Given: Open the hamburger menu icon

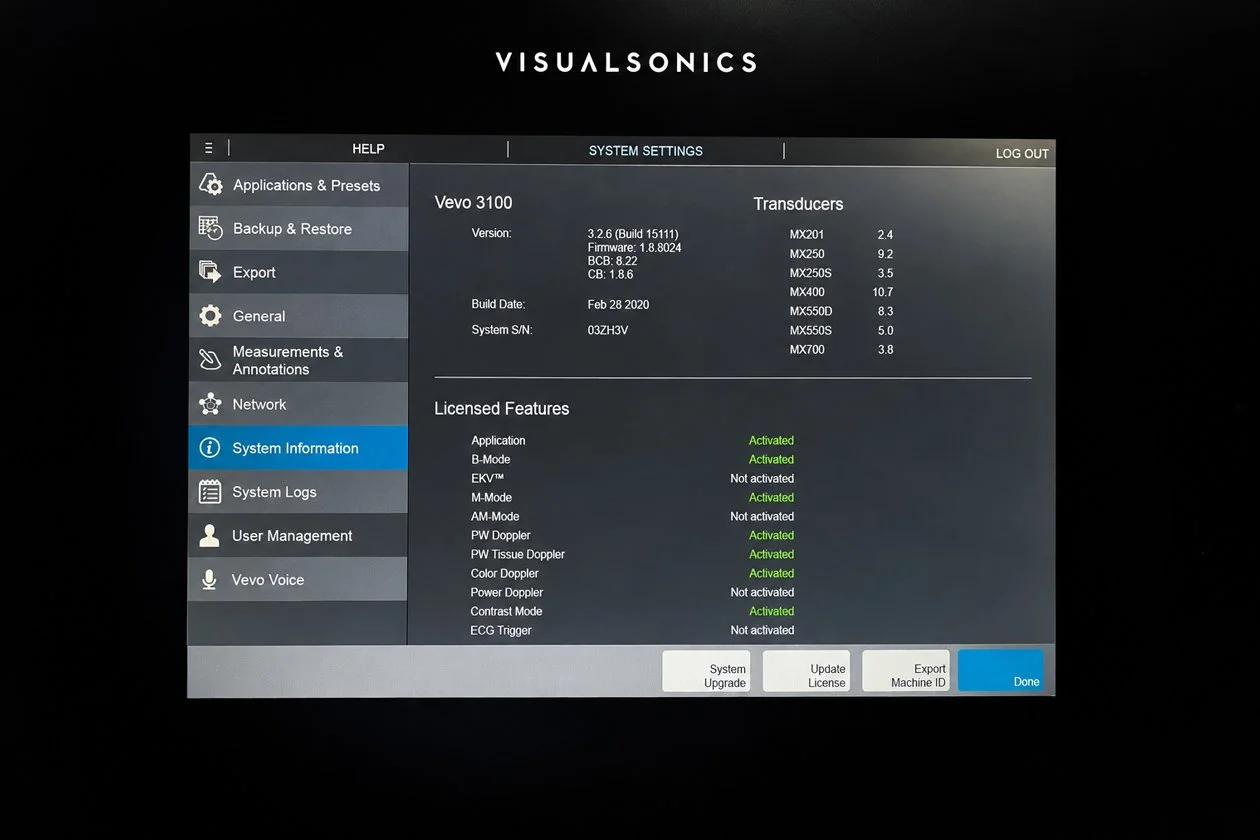Looking at the screenshot, I should point(208,148).
